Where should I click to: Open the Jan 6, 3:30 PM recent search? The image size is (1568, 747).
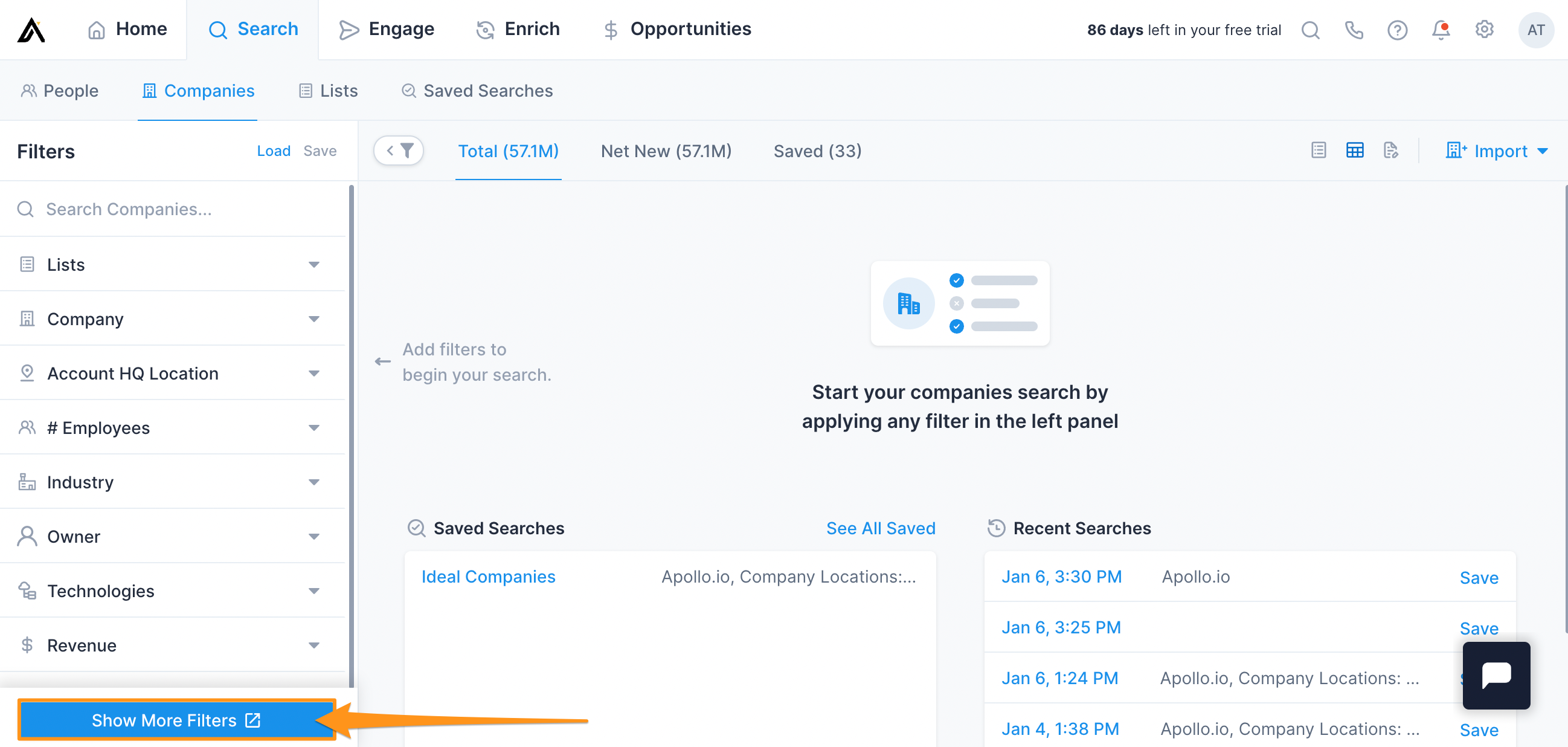1061,577
